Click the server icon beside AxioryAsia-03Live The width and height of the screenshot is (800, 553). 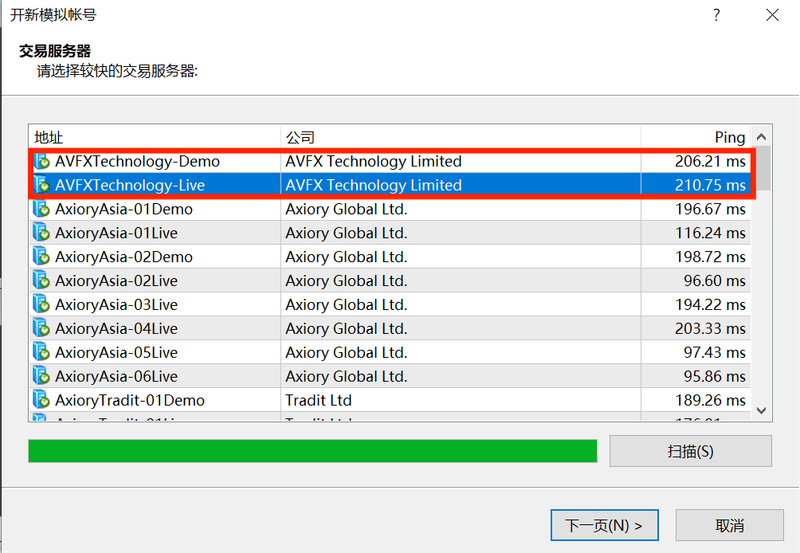[x=41, y=305]
